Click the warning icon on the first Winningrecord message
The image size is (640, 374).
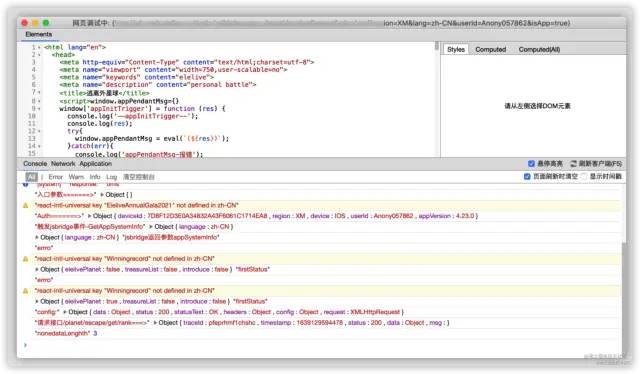(25, 259)
